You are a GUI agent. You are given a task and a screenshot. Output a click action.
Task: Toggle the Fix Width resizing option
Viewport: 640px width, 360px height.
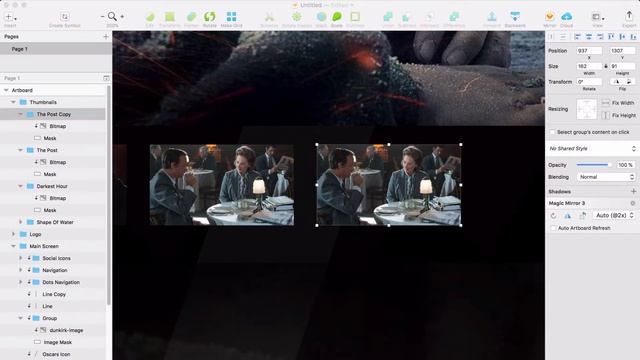point(606,103)
